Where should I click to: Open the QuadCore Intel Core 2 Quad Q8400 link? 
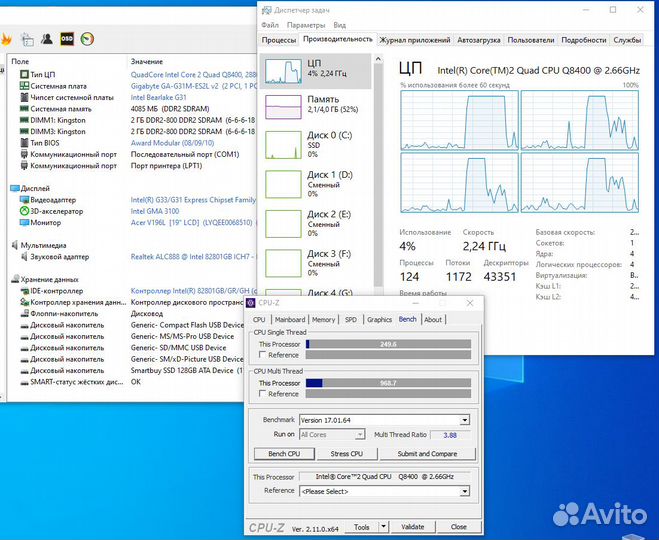pyautogui.click(x=193, y=75)
